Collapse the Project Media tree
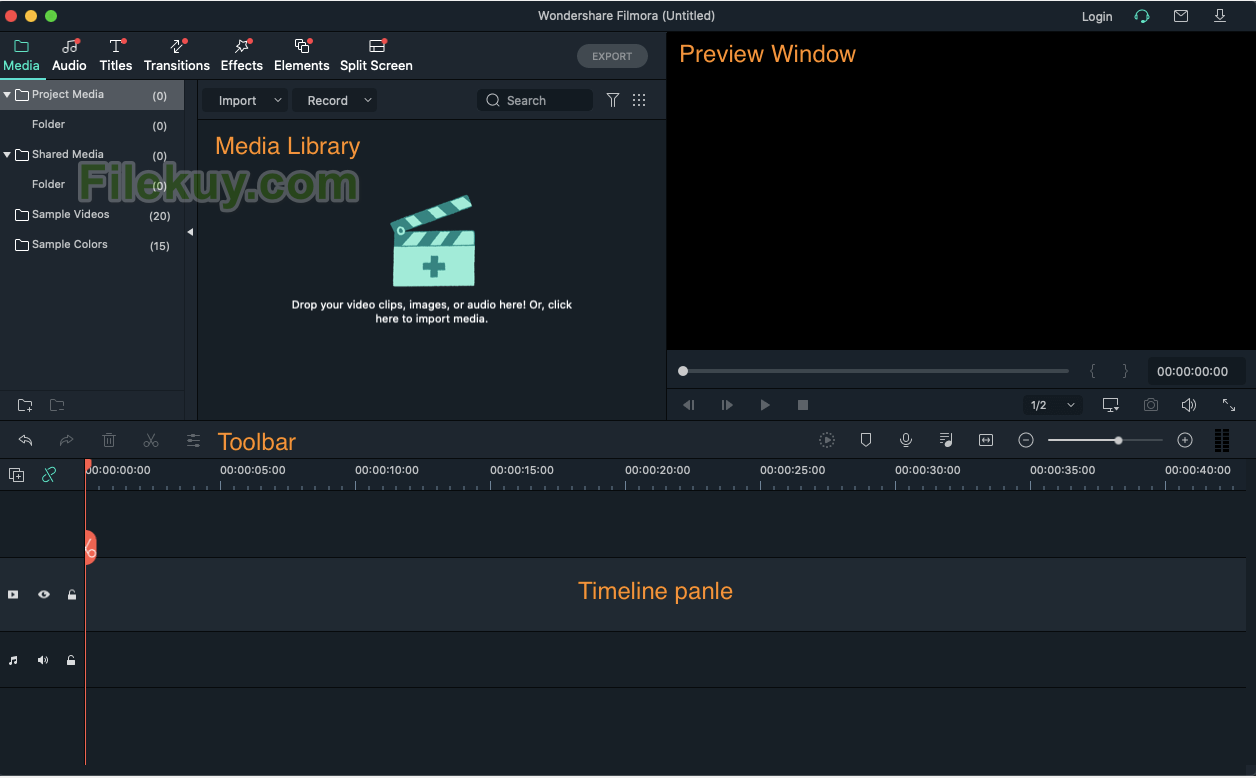This screenshot has height=778, width=1256. [7, 95]
